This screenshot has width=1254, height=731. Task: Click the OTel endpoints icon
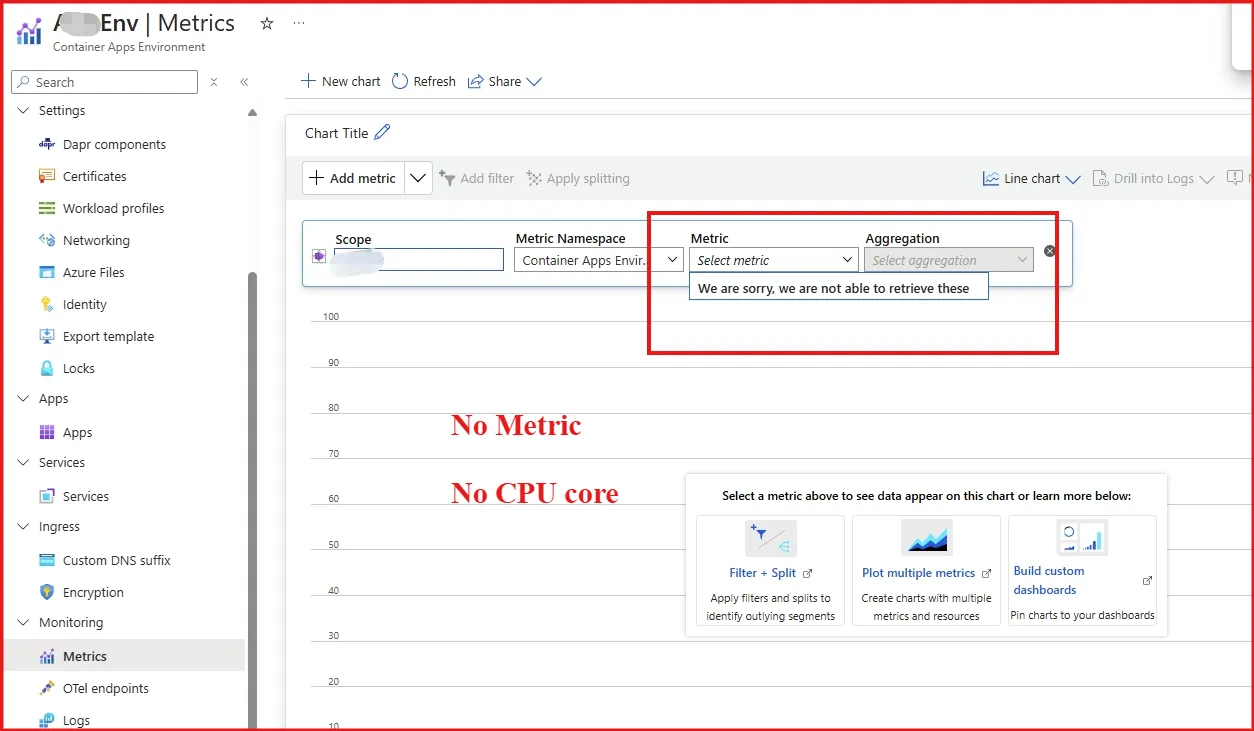click(x=47, y=688)
